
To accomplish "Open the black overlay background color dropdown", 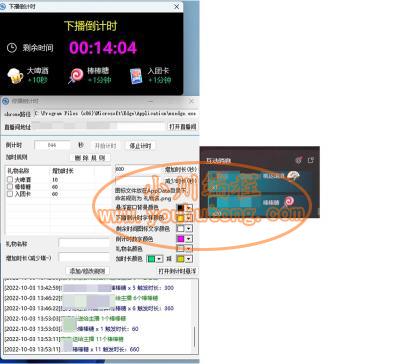I will click(189, 208).
